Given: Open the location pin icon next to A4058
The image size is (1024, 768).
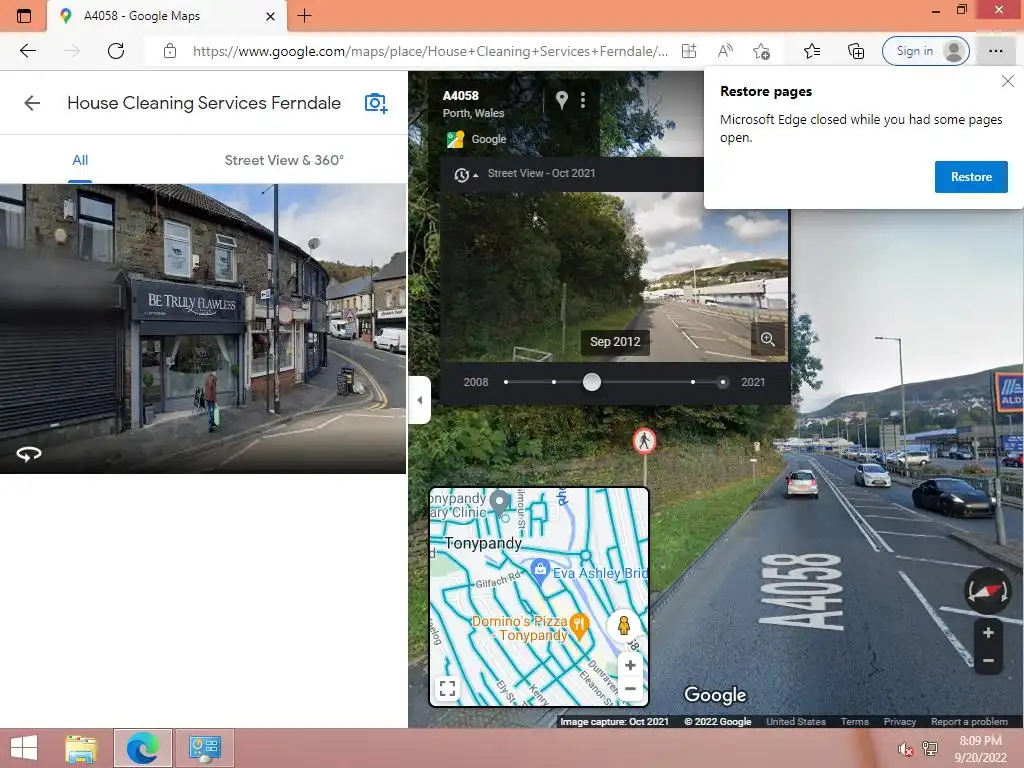Looking at the screenshot, I should (561, 100).
